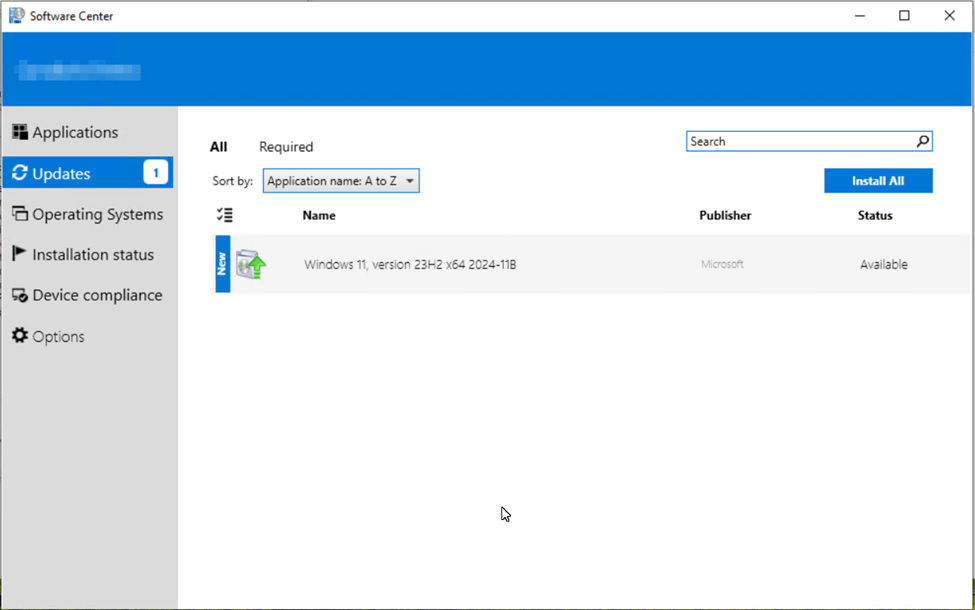
Task: Click the Windows 11 update package icon
Action: point(251,265)
